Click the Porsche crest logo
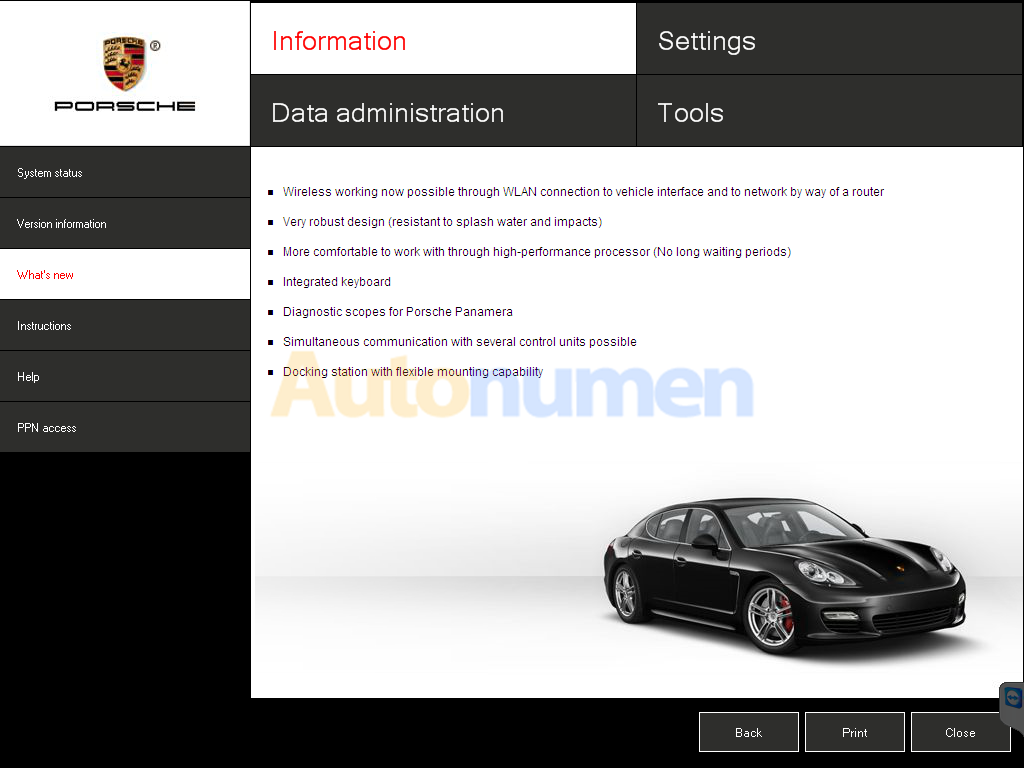The width and height of the screenshot is (1024, 768). 124,64
